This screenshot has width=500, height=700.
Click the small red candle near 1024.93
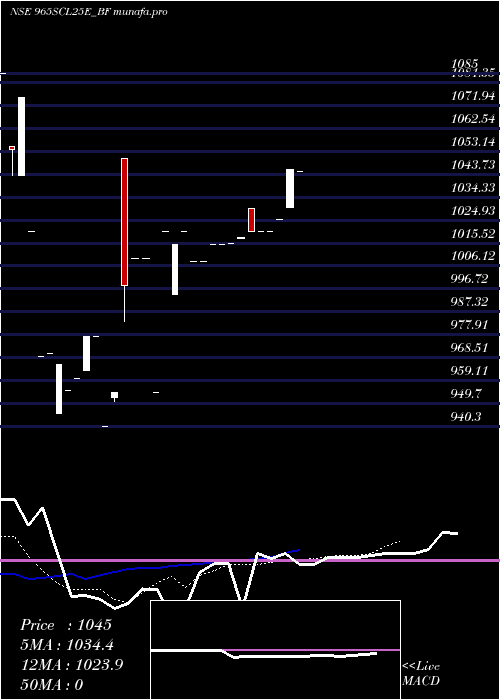252,220
